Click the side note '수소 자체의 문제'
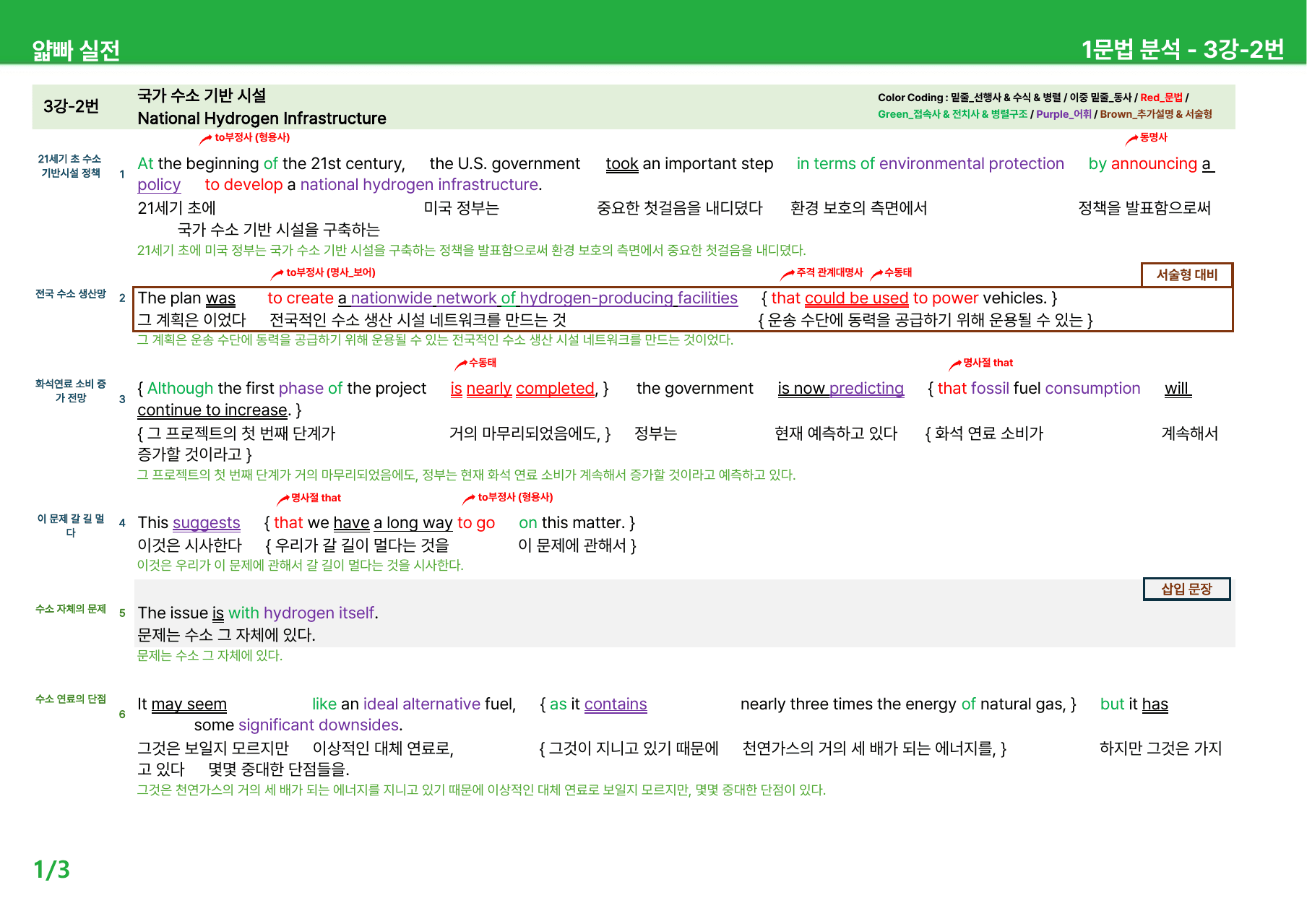This screenshot has width=1307, height=924. 70,609
